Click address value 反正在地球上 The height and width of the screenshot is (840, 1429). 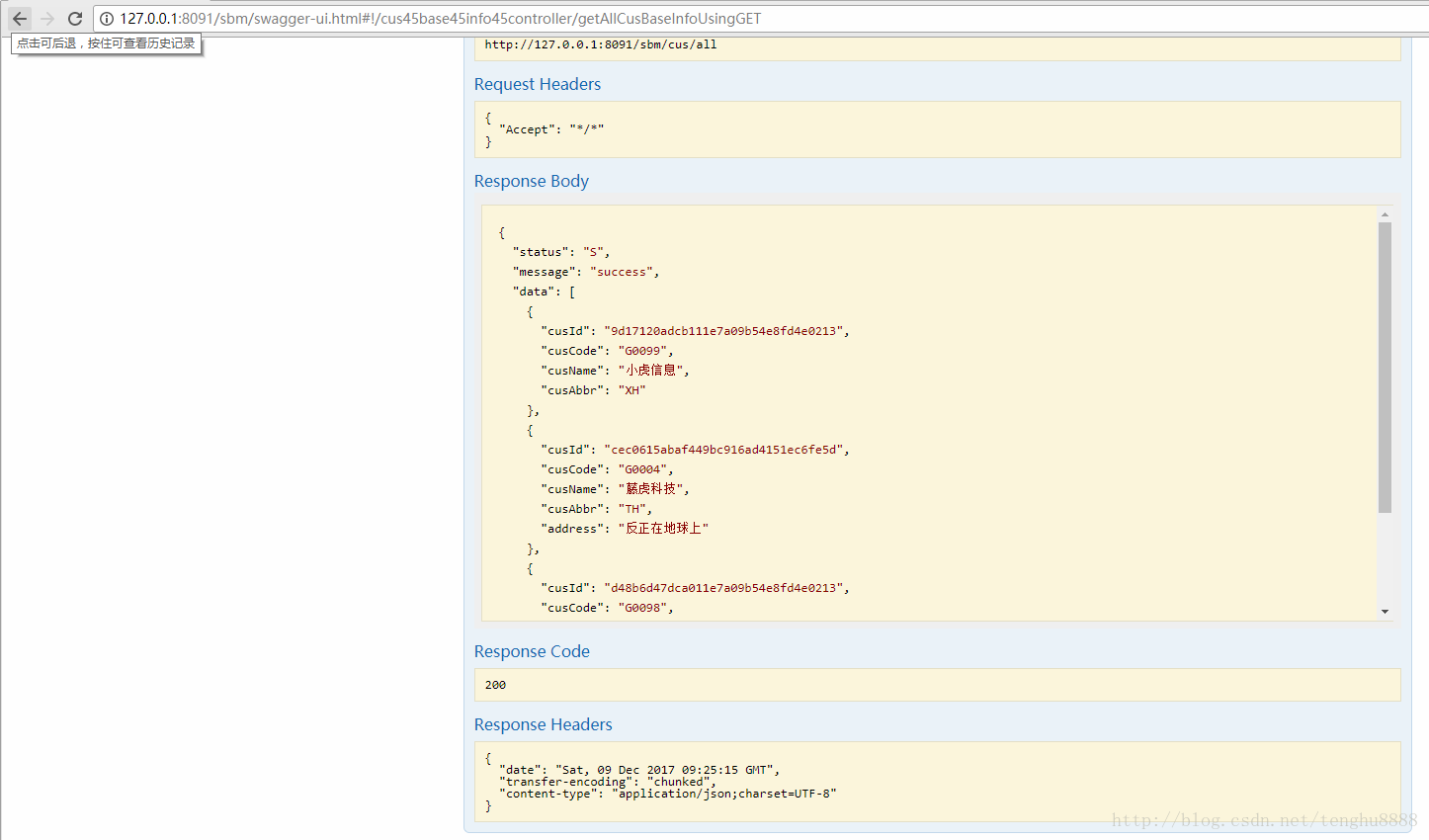coord(663,529)
